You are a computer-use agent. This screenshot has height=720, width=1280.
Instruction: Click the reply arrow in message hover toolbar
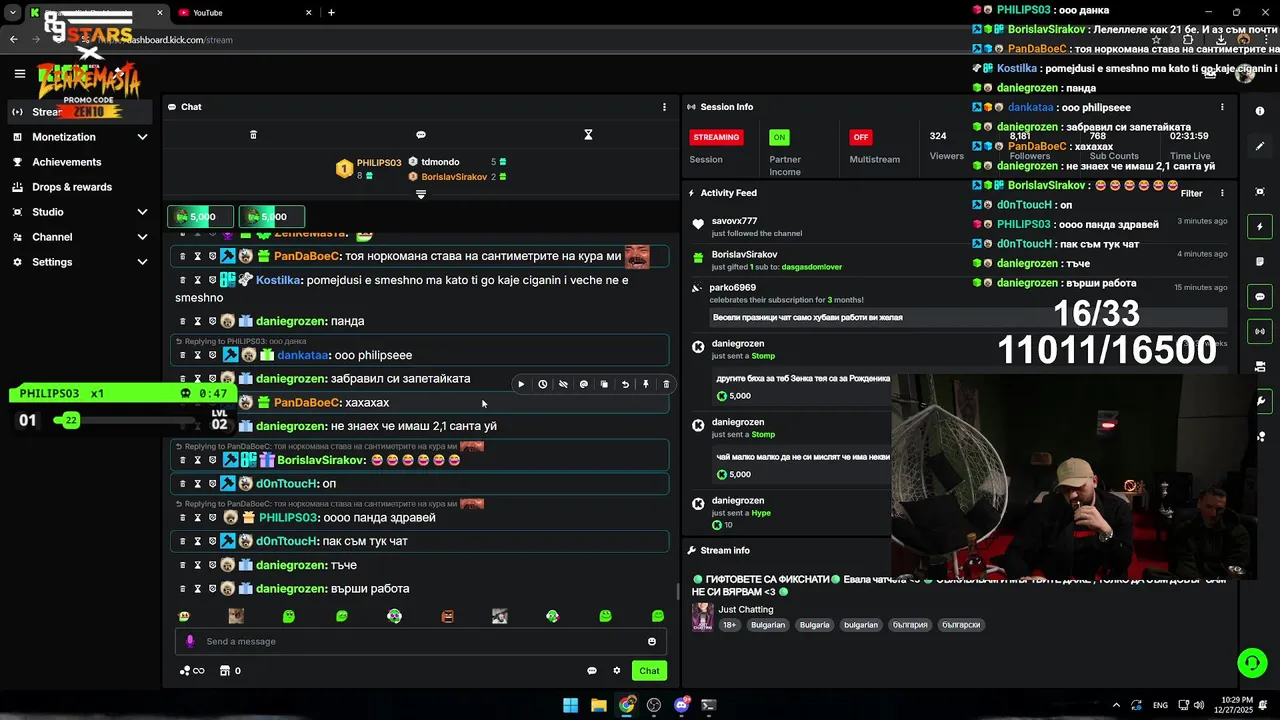coord(625,384)
